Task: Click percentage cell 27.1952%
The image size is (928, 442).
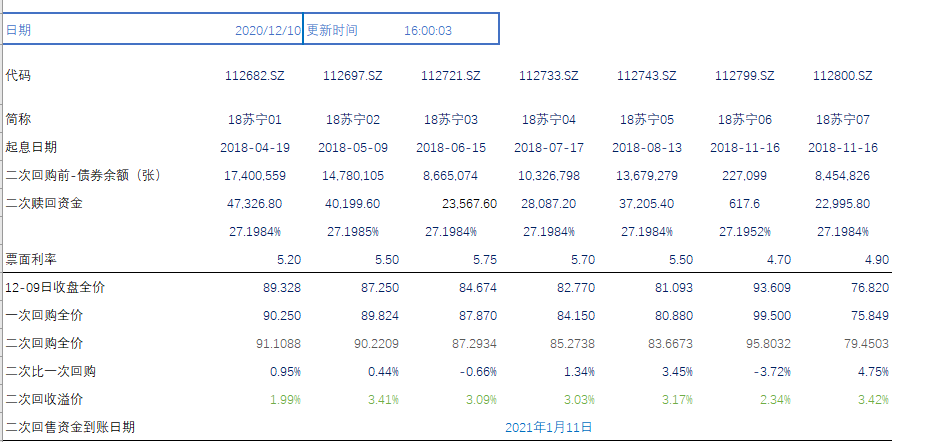Action: coord(745,232)
